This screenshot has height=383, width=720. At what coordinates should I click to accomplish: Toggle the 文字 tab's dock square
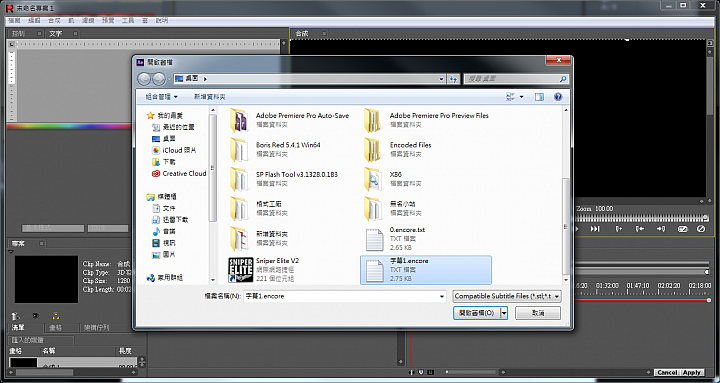75,33
